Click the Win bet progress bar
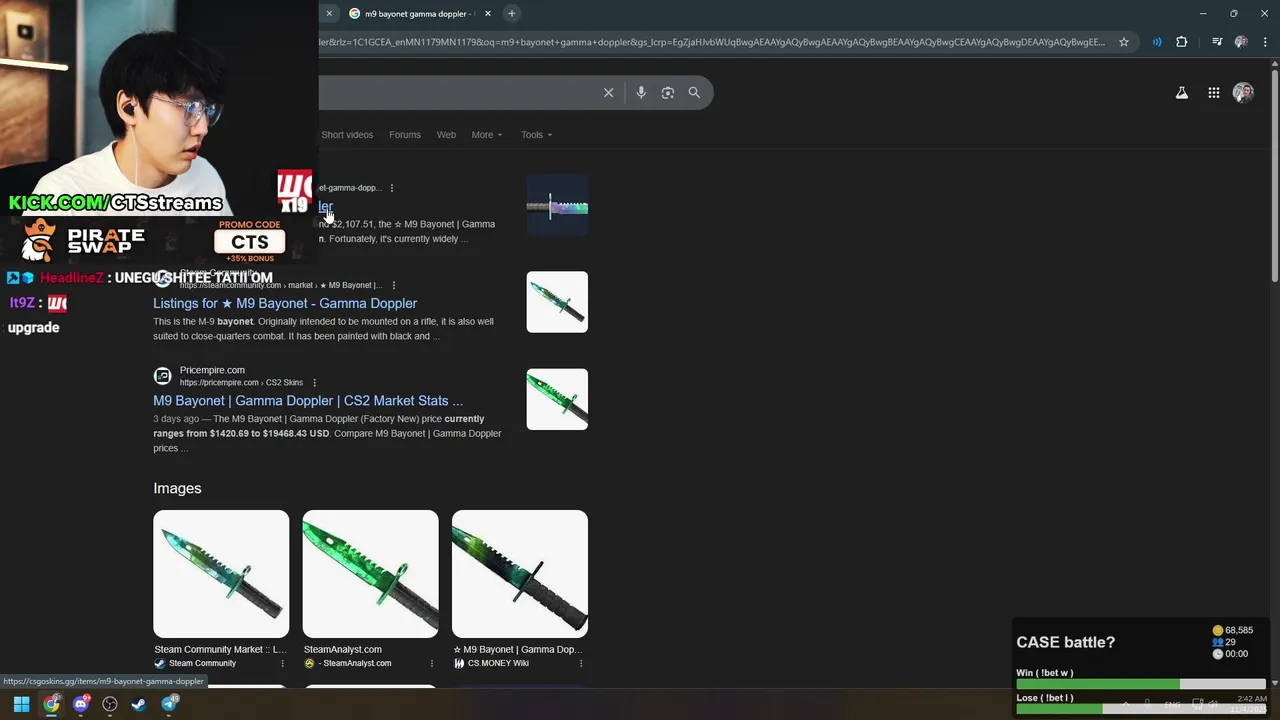This screenshot has height=720, width=1280. click(x=1141, y=684)
